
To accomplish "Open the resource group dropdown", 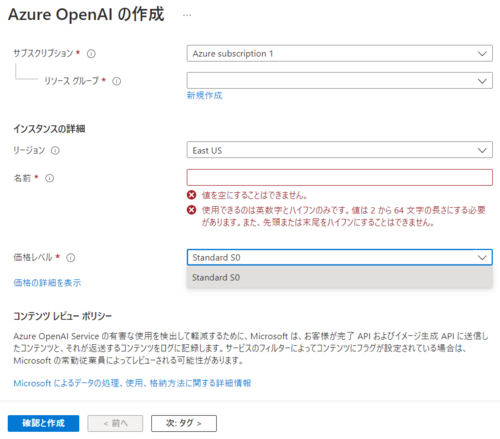I will click(340, 81).
